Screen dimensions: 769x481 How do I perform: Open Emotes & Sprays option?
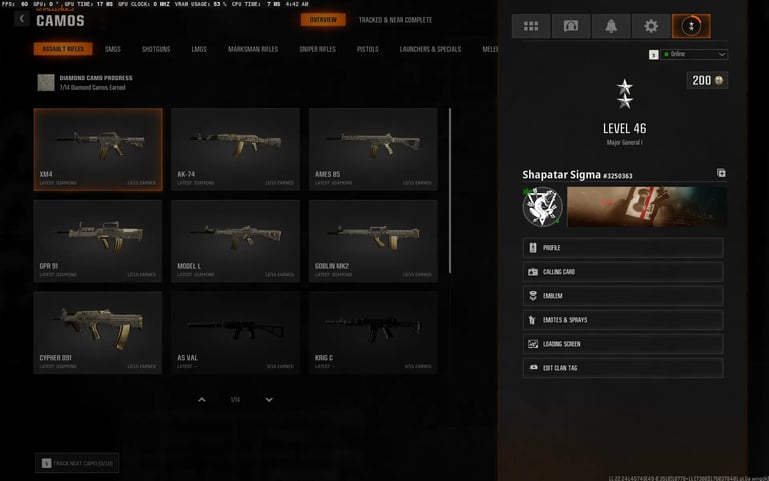[x=623, y=320]
